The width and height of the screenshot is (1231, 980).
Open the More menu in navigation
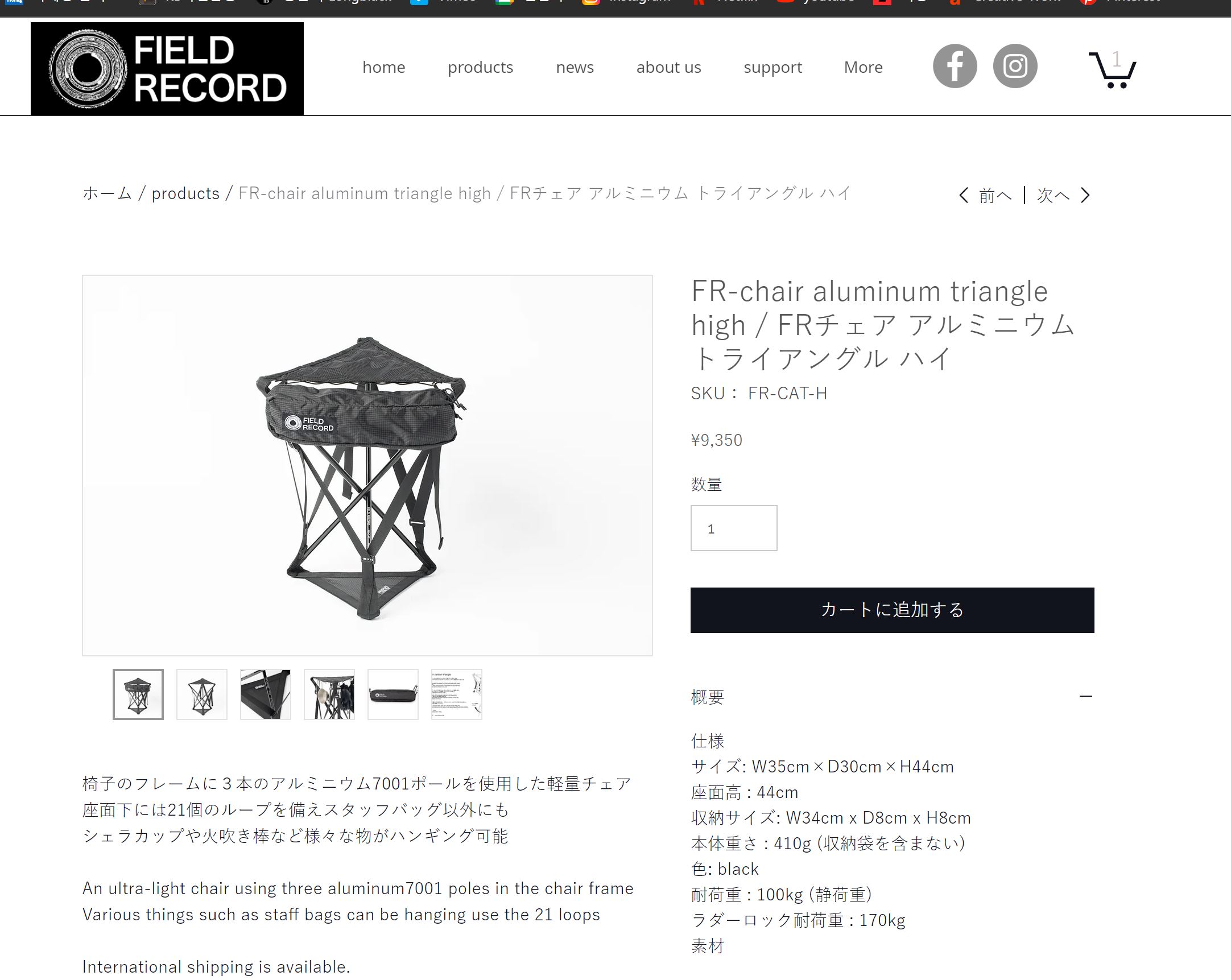[863, 67]
